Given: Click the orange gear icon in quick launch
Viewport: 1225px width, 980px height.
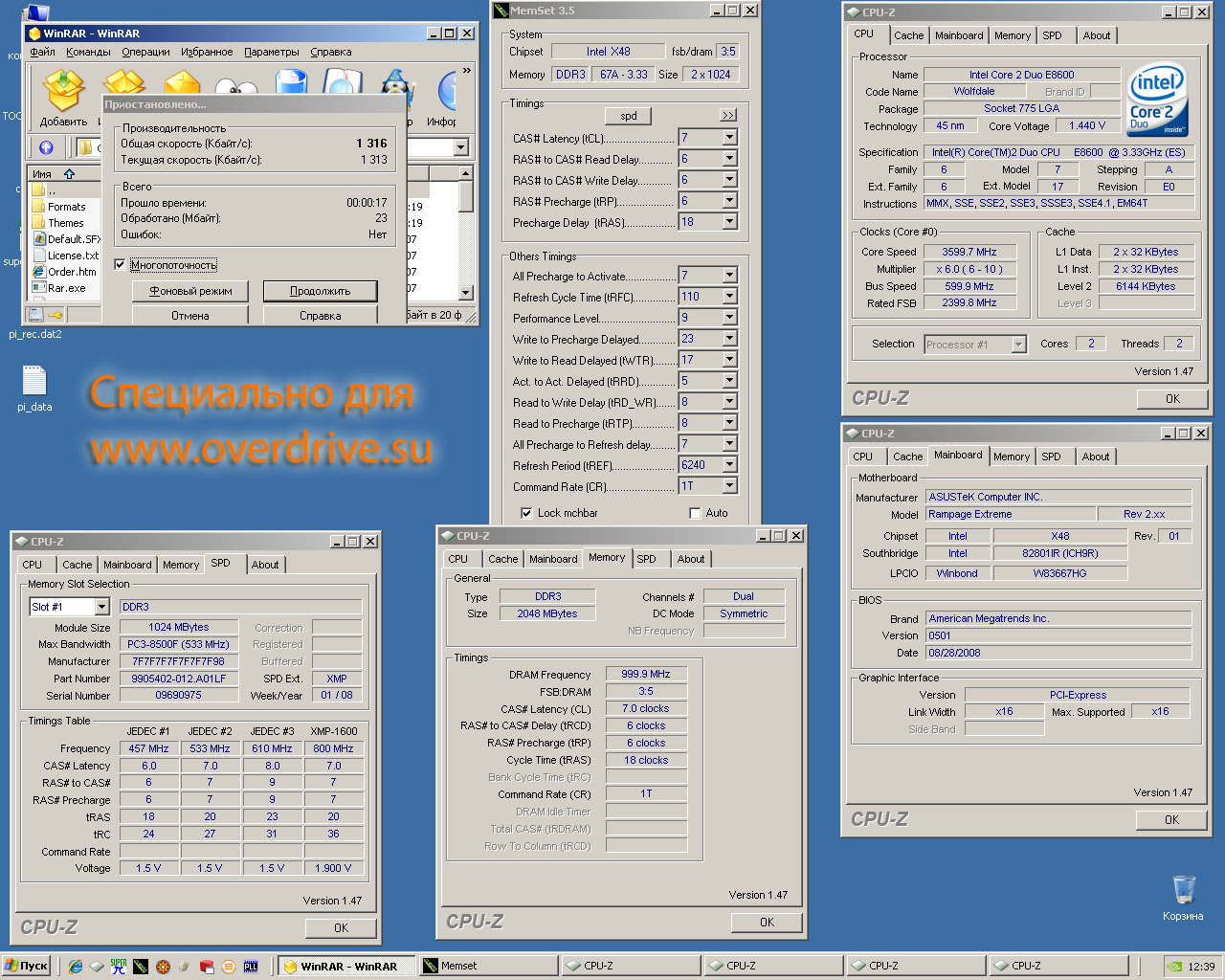Looking at the screenshot, I should pyautogui.click(x=163, y=967).
